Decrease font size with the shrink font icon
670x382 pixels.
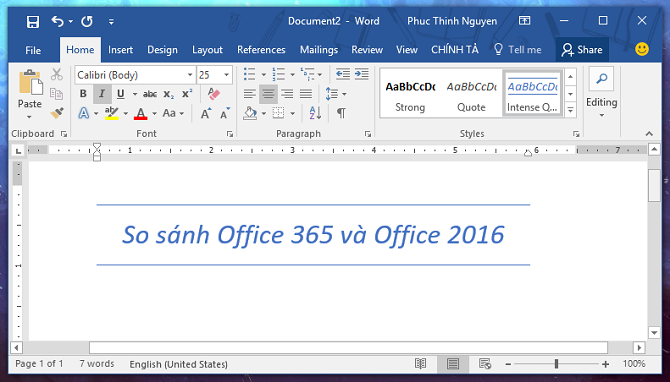click(225, 113)
